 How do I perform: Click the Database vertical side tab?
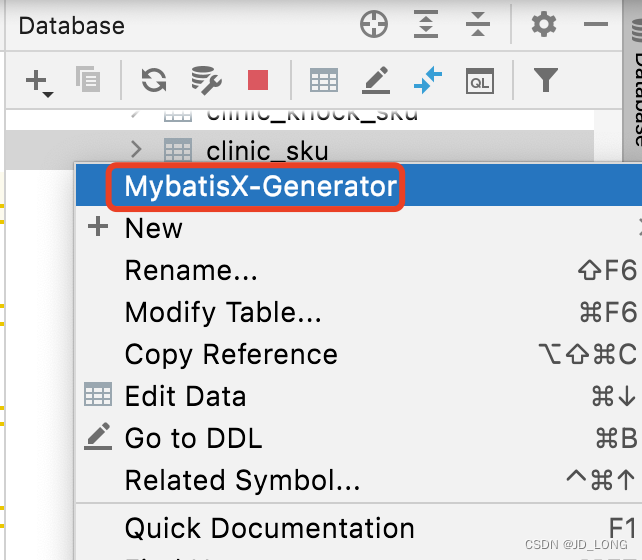tap(634, 82)
